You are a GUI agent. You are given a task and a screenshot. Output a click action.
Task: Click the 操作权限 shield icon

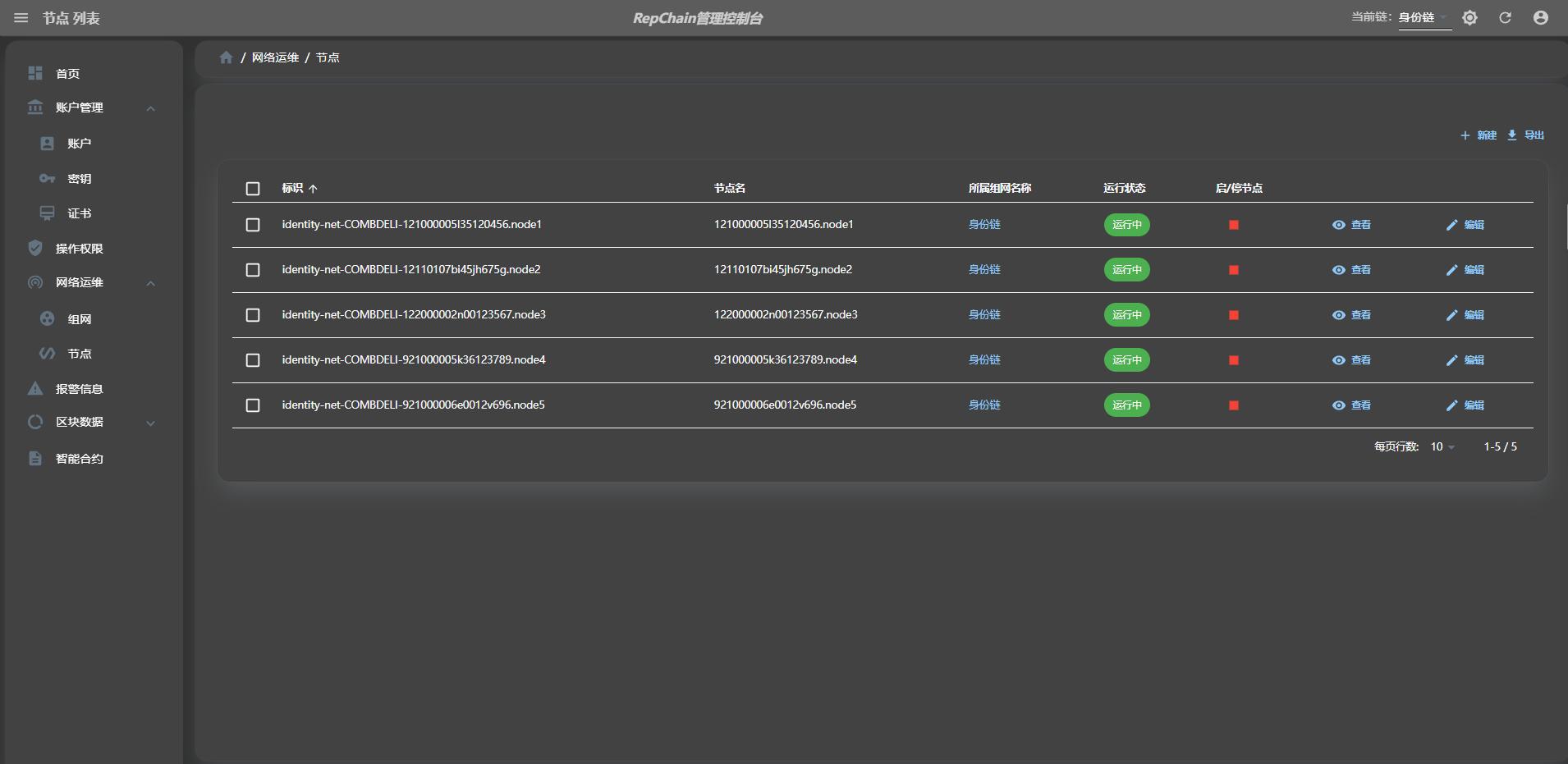35,248
